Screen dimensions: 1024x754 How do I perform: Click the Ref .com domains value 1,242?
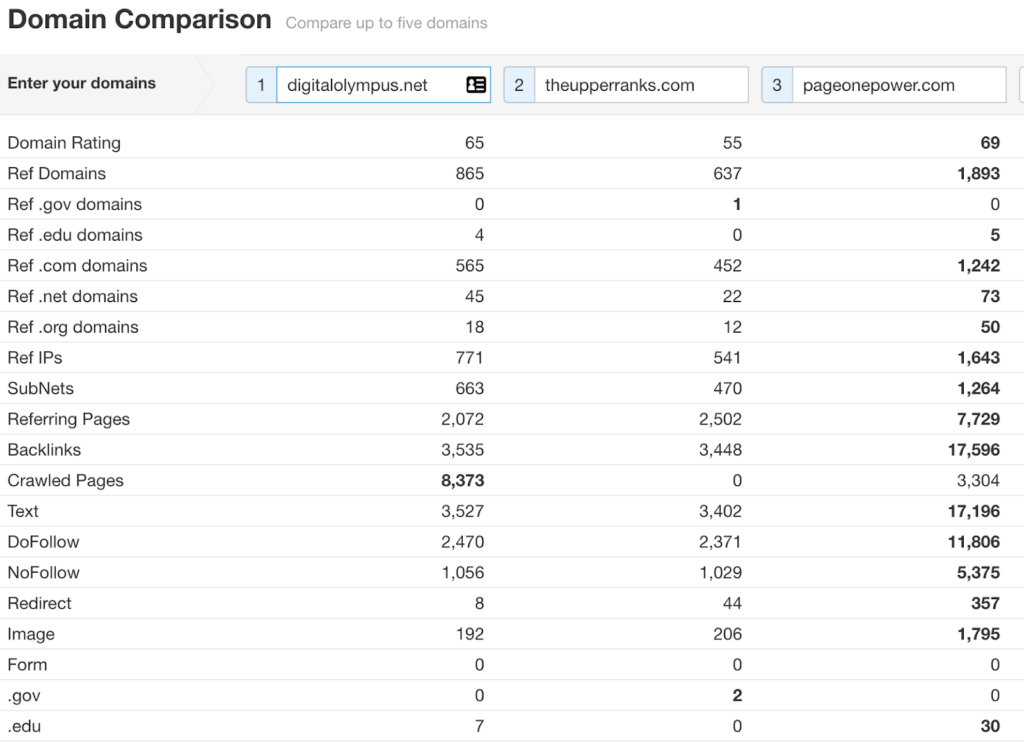point(978,266)
